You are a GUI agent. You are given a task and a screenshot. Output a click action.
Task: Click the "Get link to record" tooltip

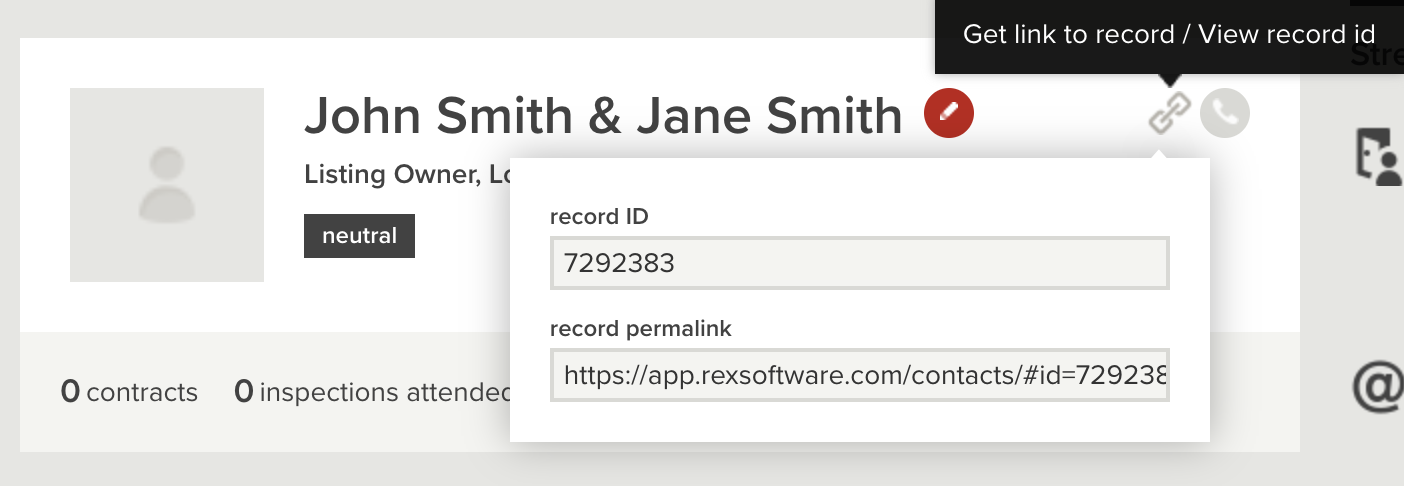[x=1168, y=35]
